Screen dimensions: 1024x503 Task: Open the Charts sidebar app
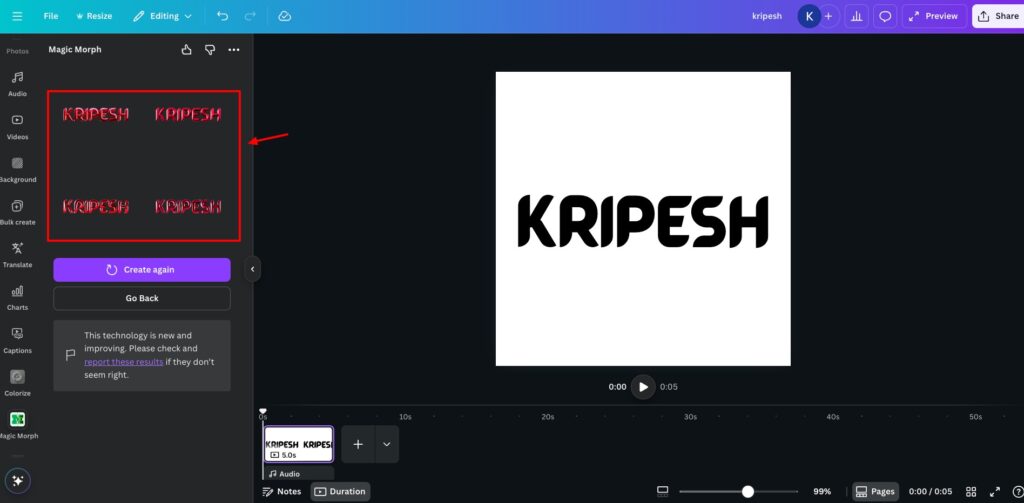tap(18, 298)
